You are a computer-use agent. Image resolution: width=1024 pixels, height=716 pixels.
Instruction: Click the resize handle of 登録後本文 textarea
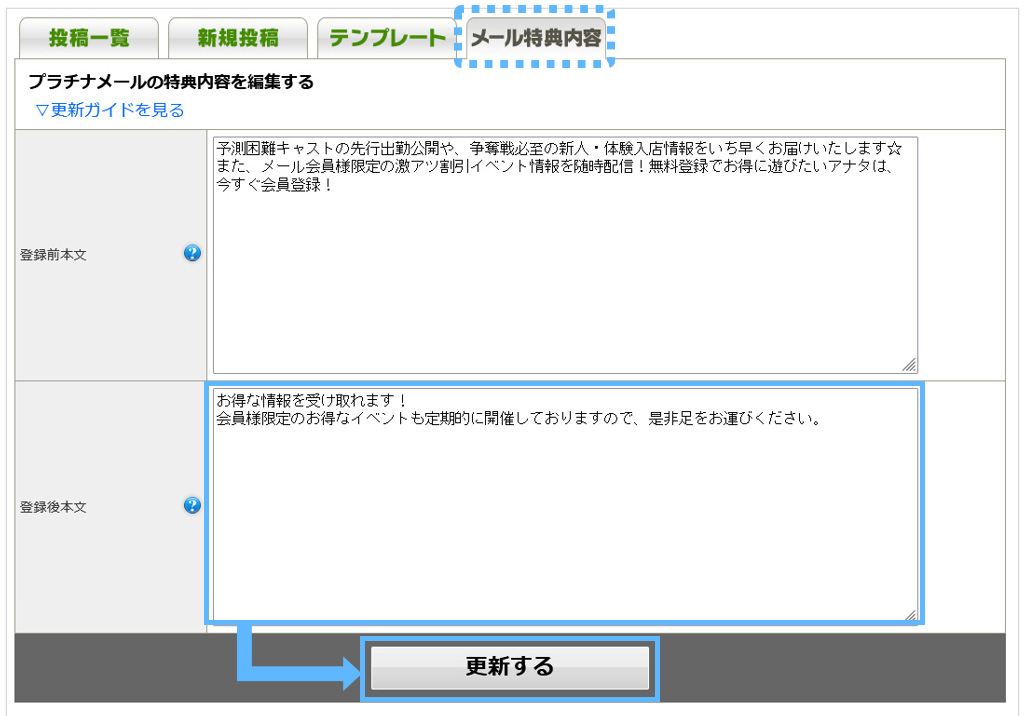909,614
